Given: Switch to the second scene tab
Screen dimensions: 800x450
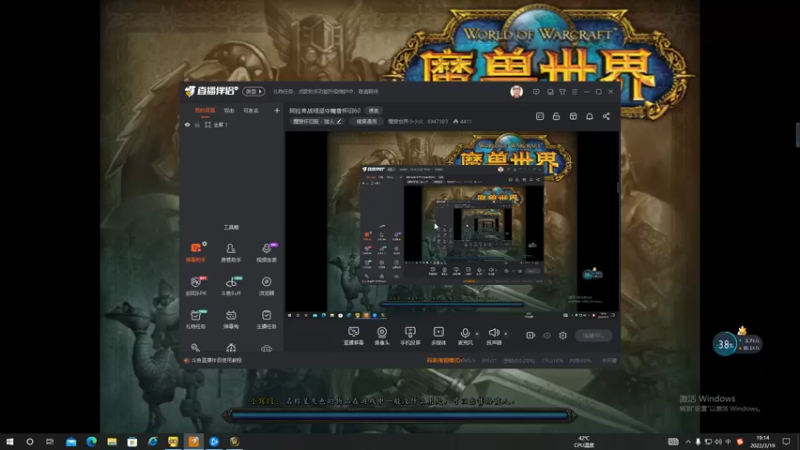Looking at the screenshot, I should pos(229,110).
